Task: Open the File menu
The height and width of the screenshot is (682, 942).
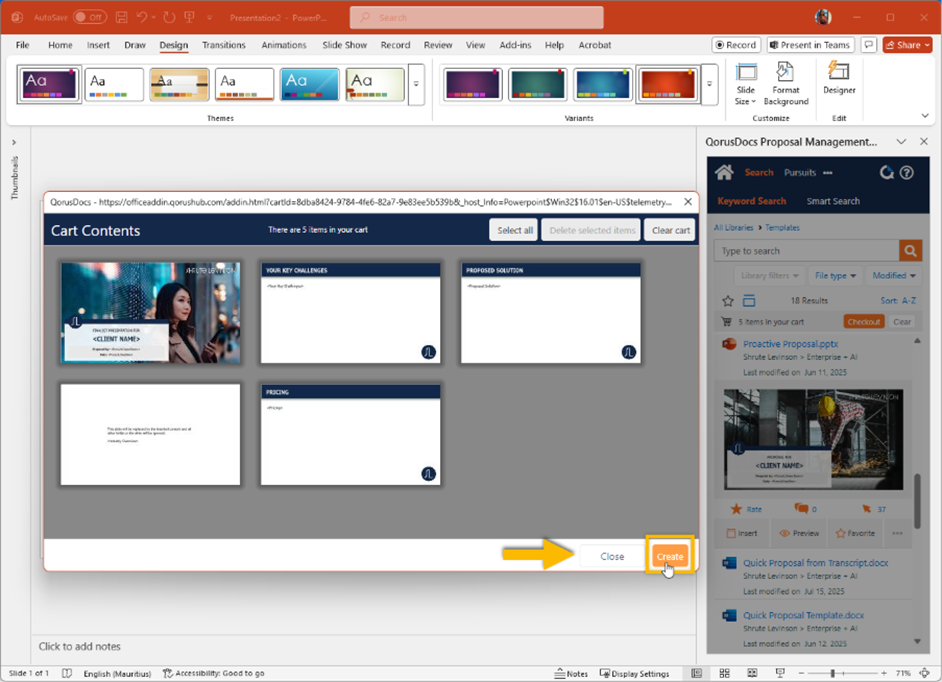Action: [22, 45]
